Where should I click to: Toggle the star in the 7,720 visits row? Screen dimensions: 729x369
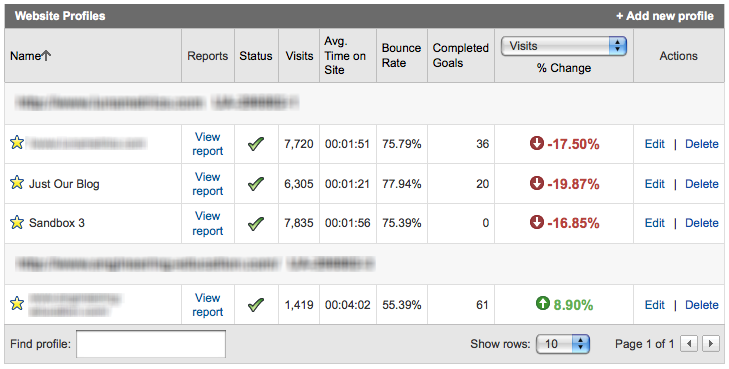click(17, 143)
